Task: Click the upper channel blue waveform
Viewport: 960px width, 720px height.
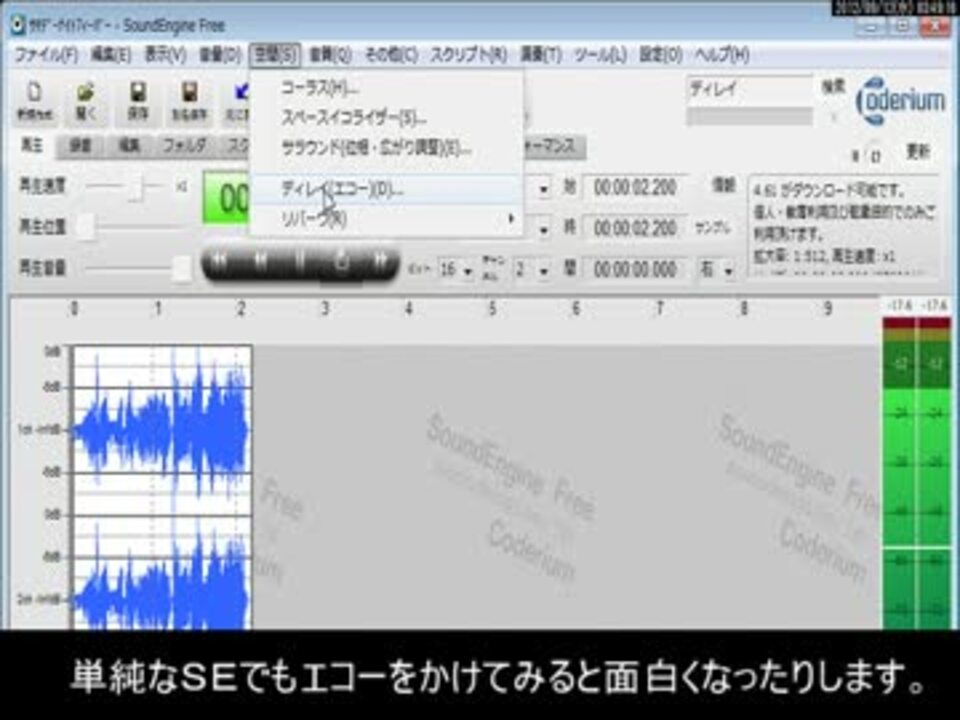Action: click(x=162, y=429)
